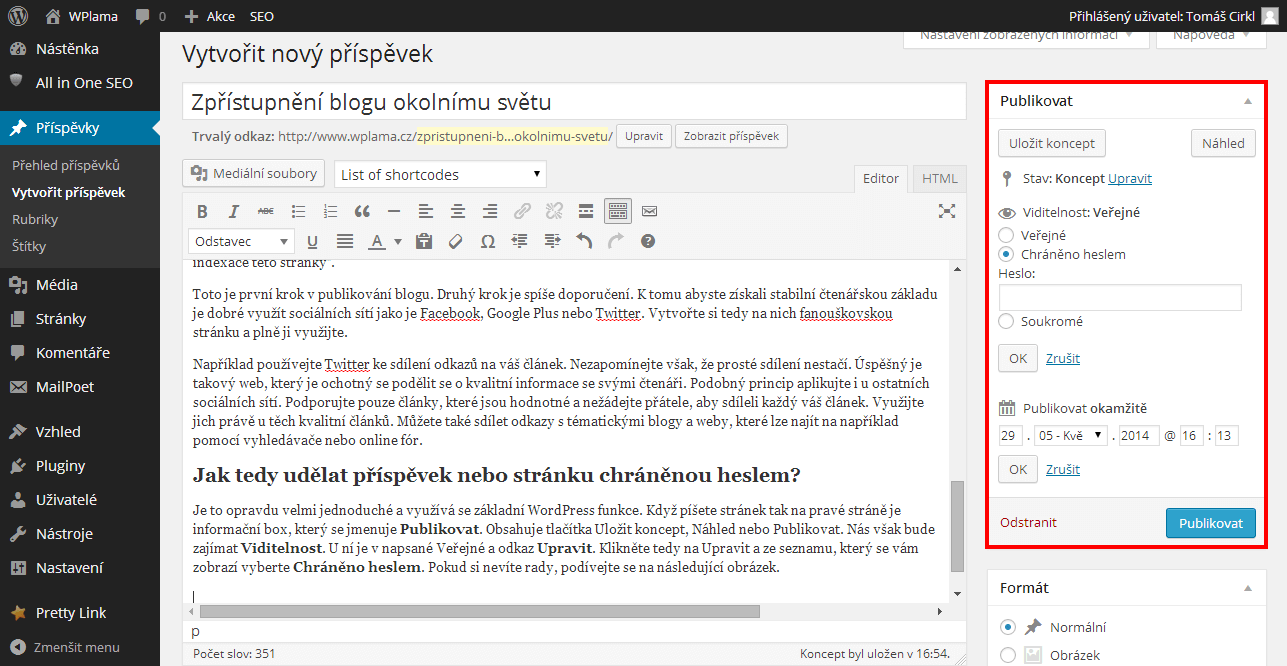
Task: Apply text color with the A icon
Action: (x=377, y=241)
